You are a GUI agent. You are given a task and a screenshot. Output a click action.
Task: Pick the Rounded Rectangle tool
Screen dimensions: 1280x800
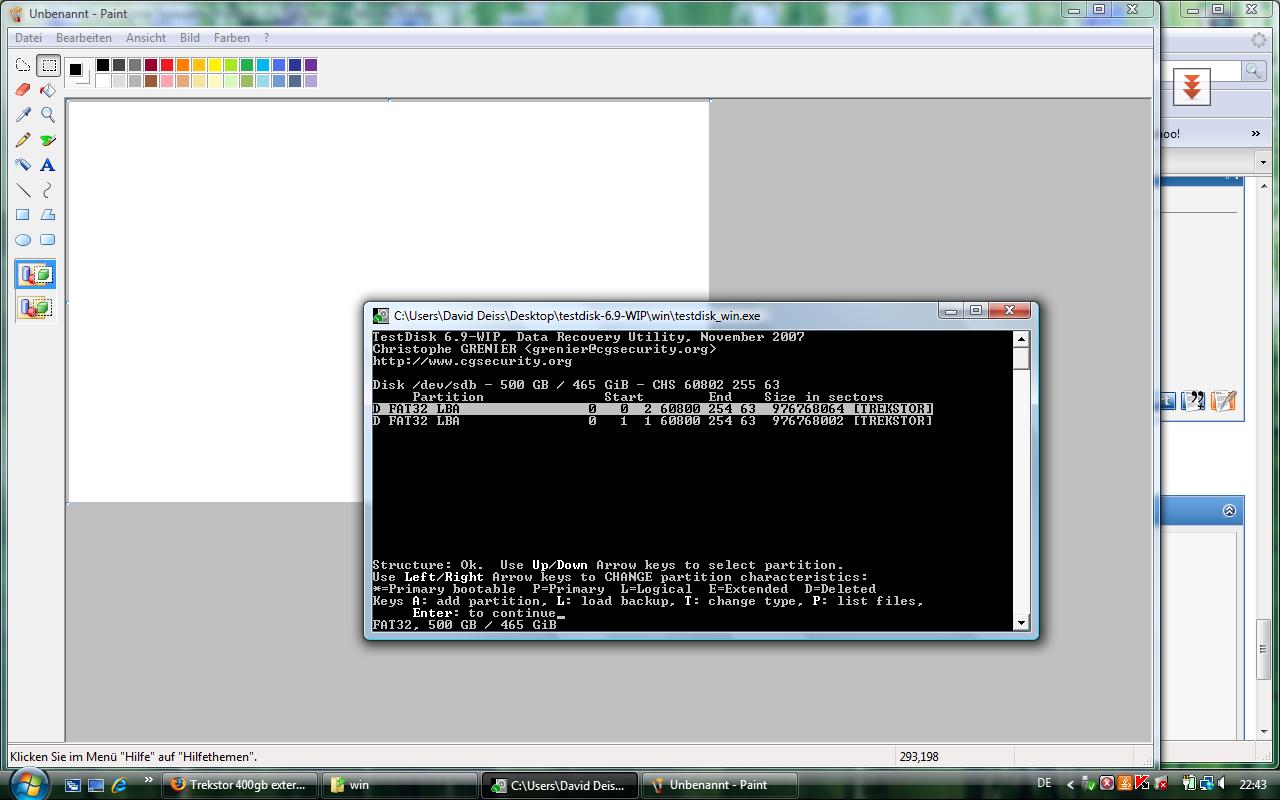(48, 240)
